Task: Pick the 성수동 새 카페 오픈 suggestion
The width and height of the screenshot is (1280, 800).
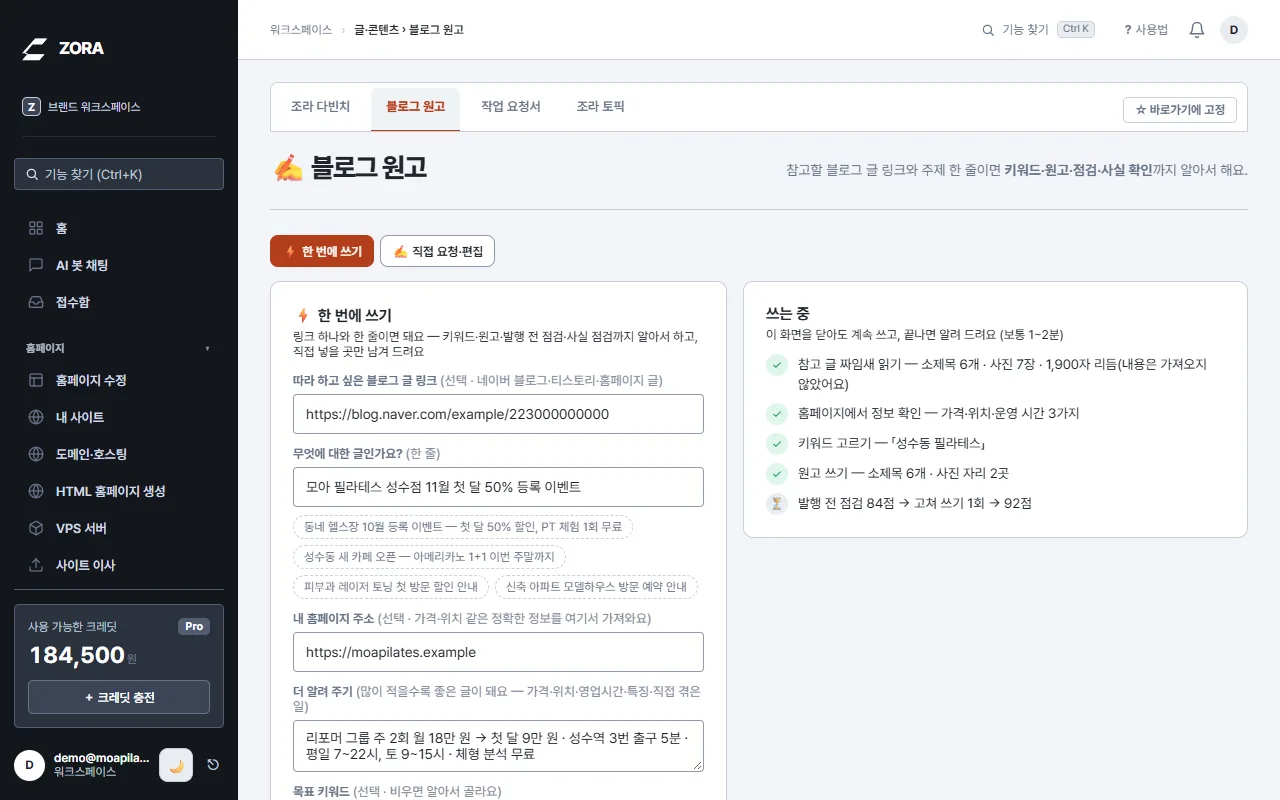Action: tap(430, 556)
